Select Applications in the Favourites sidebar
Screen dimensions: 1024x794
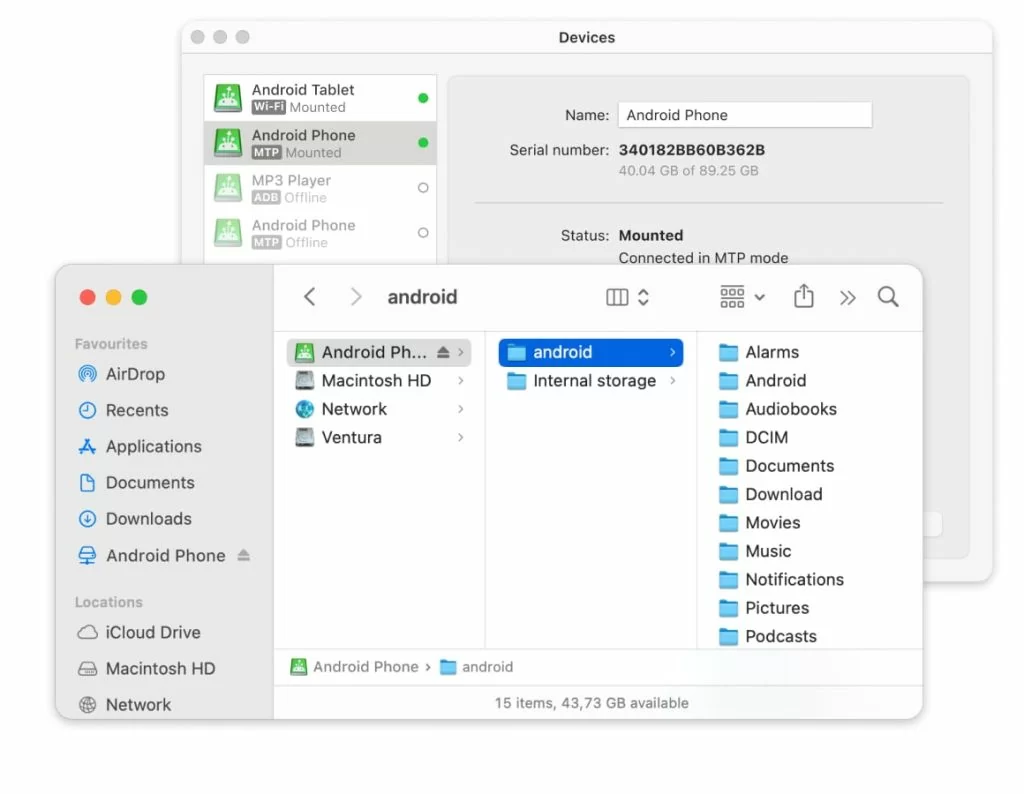(150, 446)
